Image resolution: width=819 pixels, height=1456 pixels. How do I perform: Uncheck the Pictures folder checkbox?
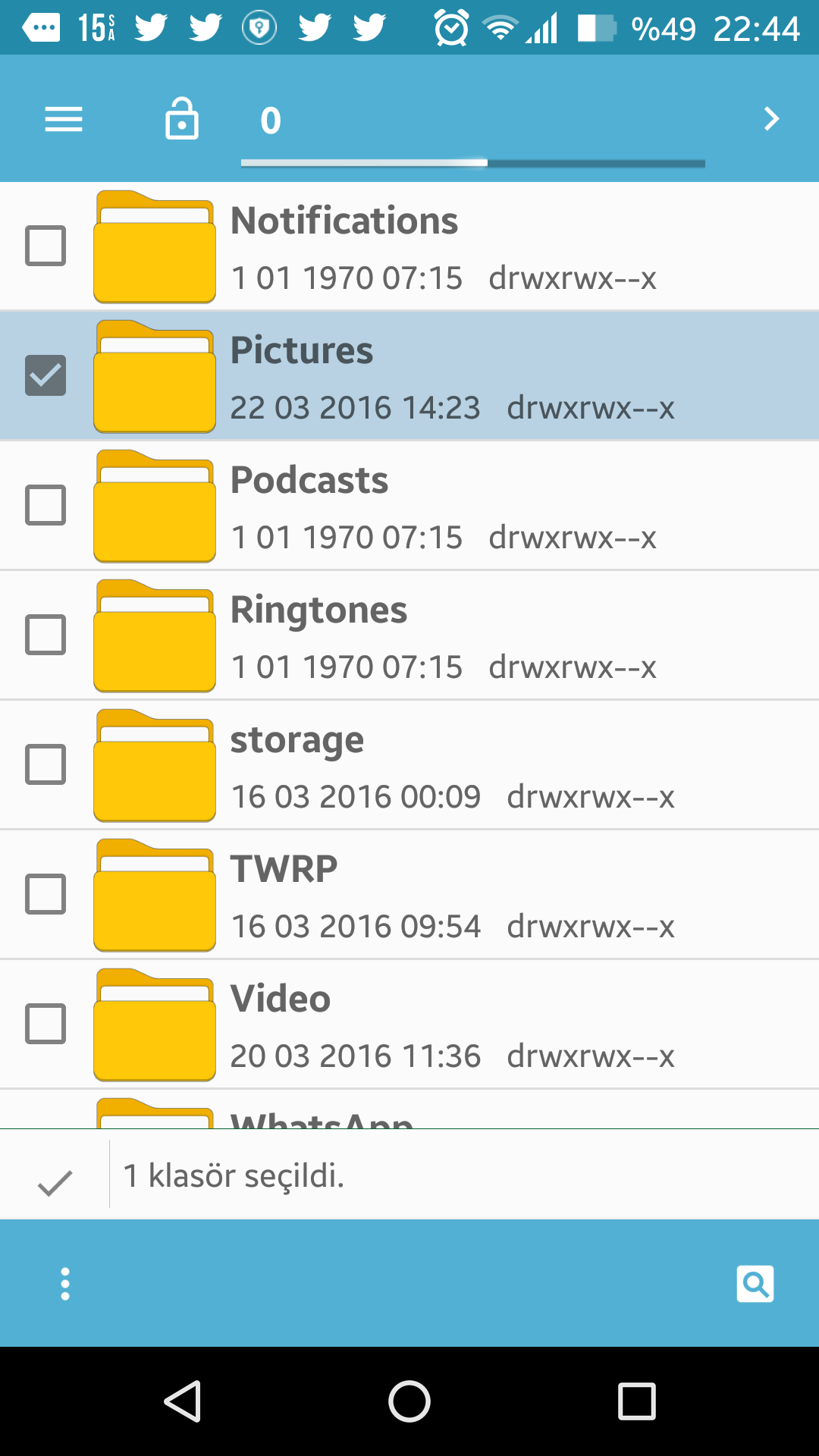[x=45, y=375]
